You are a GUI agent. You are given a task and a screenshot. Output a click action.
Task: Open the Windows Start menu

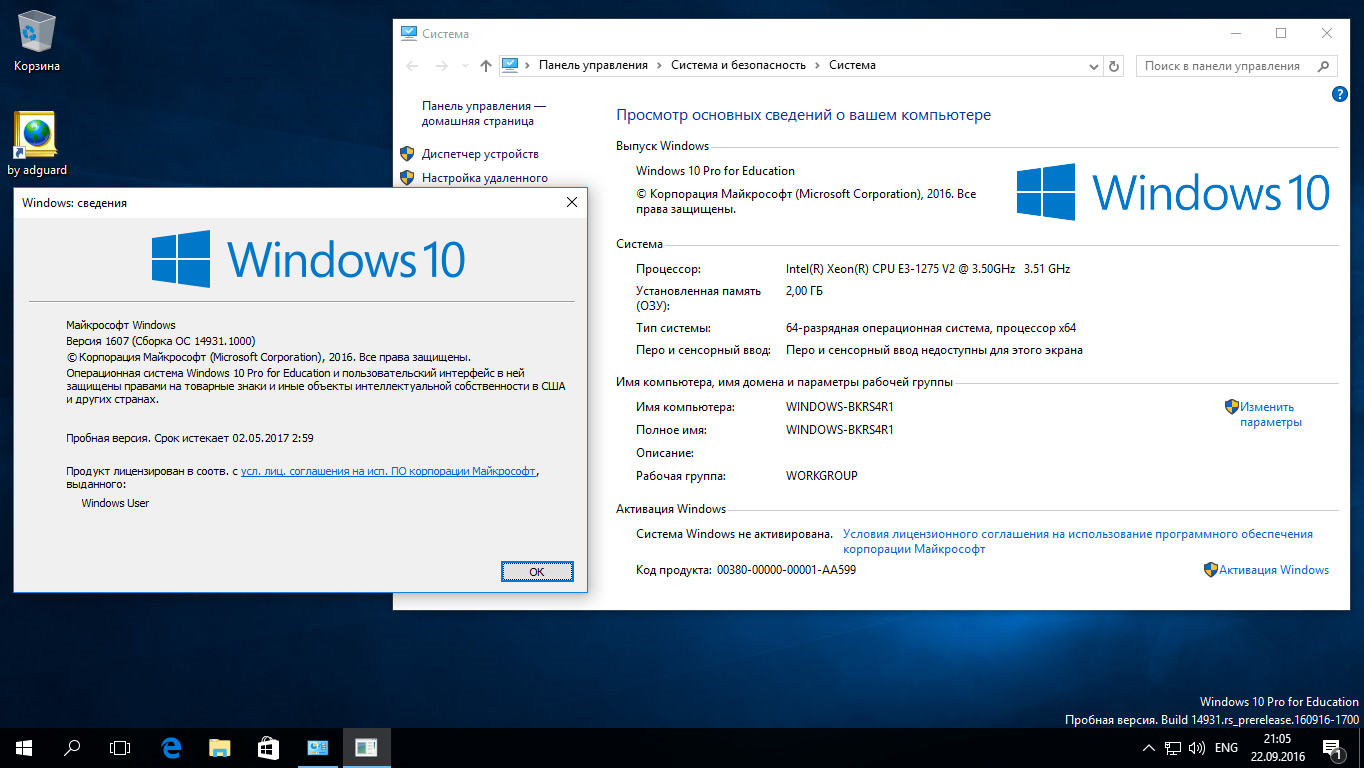point(24,747)
